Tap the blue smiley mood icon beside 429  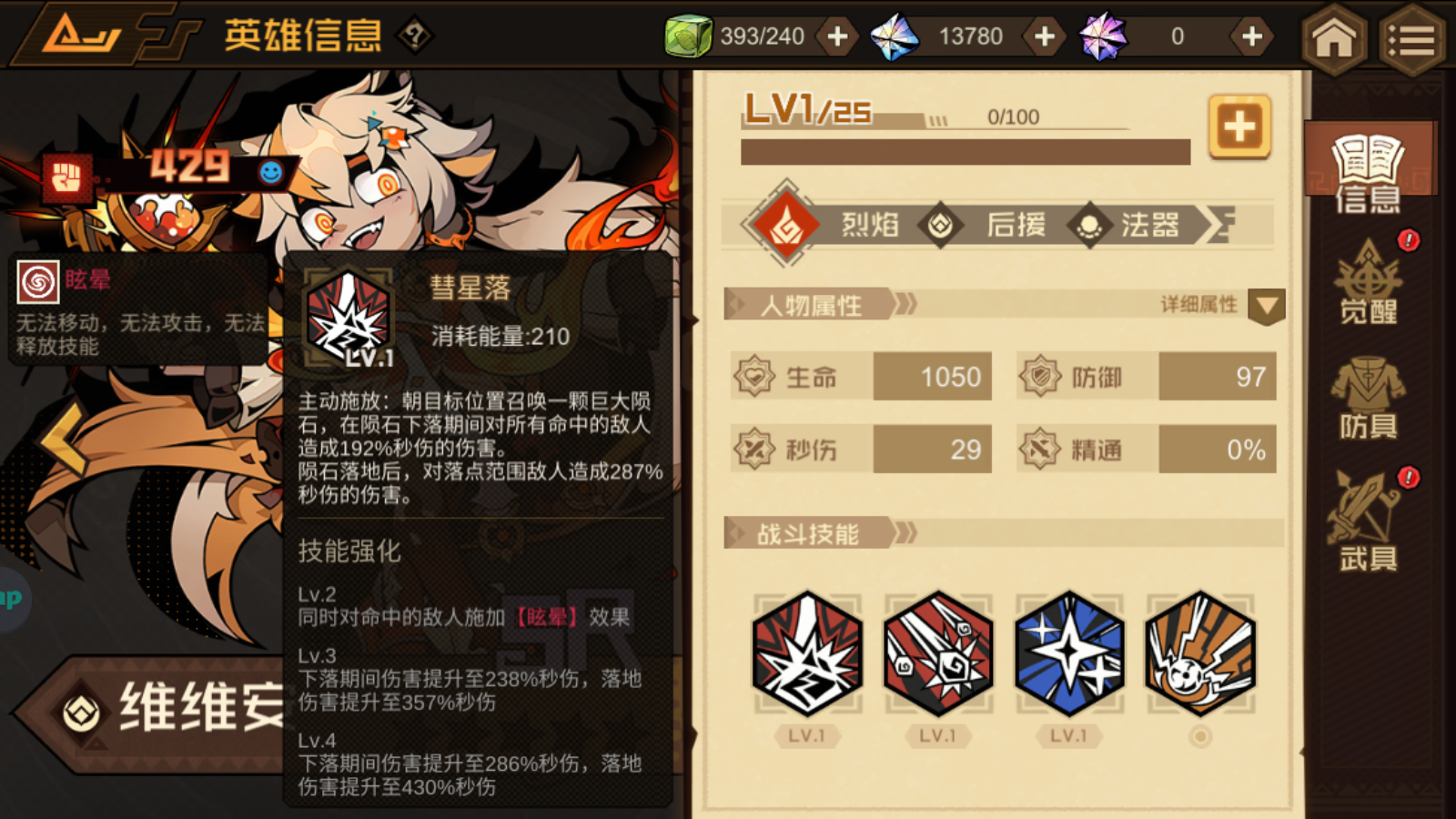coord(270,172)
